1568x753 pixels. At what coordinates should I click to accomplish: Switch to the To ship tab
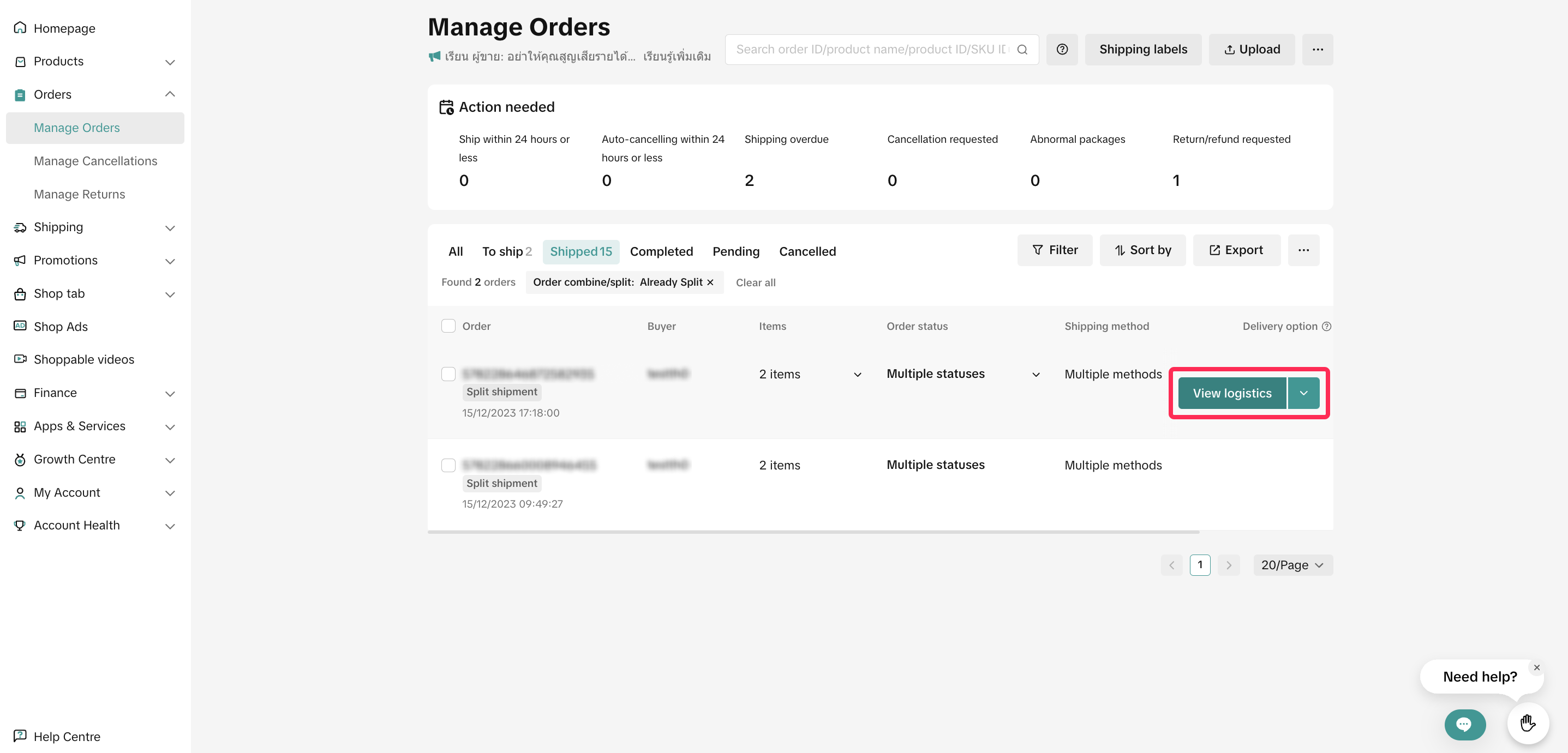[506, 251]
